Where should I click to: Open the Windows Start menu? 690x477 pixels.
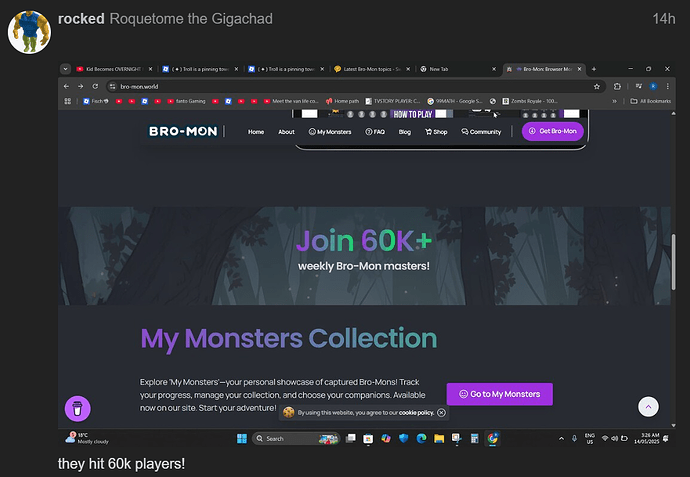click(242, 439)
